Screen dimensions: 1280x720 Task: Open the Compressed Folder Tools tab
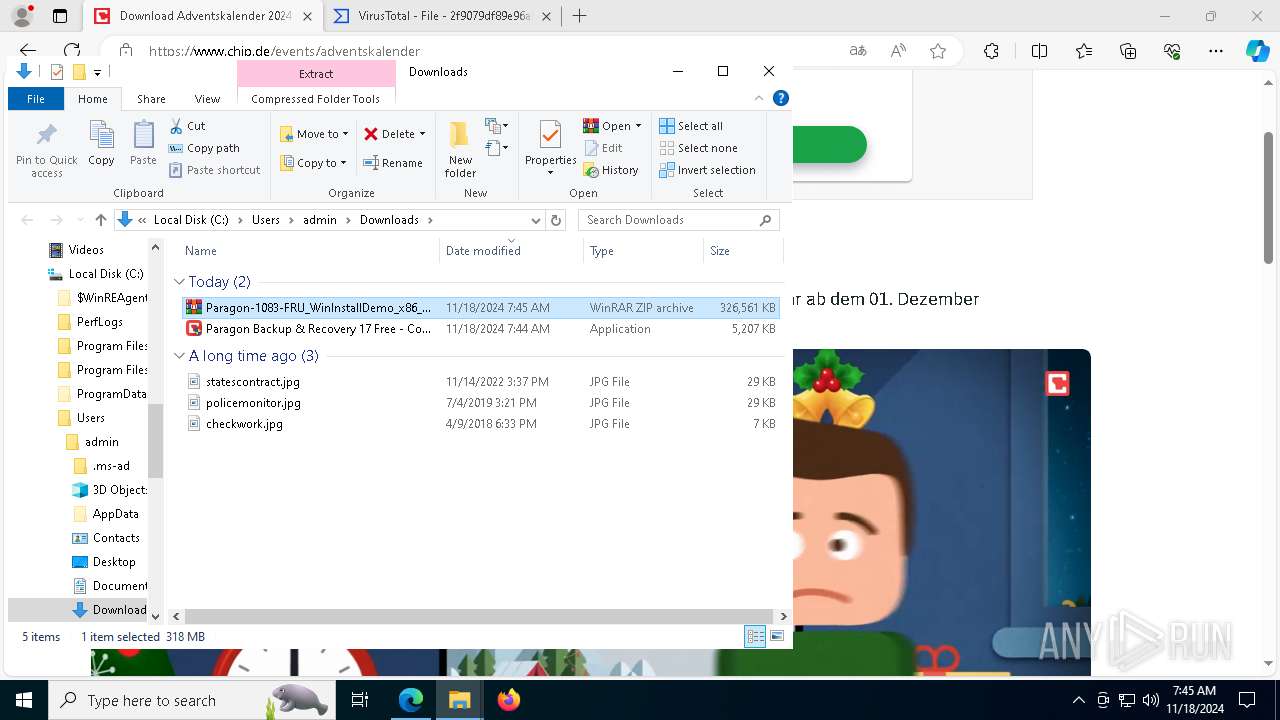coord(316,99)
